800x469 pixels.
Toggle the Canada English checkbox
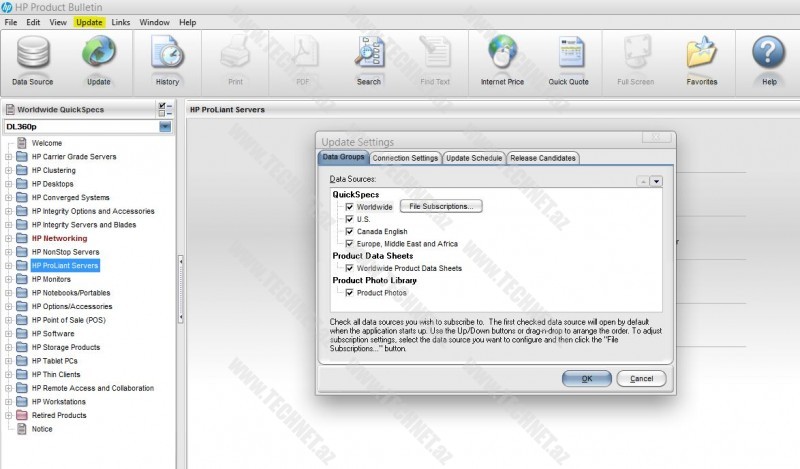(x=350, y=231)
